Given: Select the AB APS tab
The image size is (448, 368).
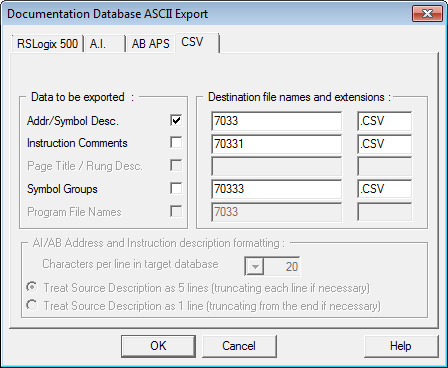Looking at the screenshot, I should [150, 44].
